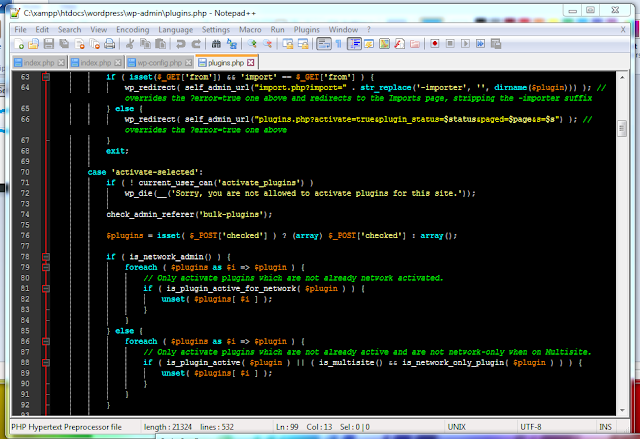Cut selection using scissors icon
This screenshot has height=439, width=640.
pos(130,44)
